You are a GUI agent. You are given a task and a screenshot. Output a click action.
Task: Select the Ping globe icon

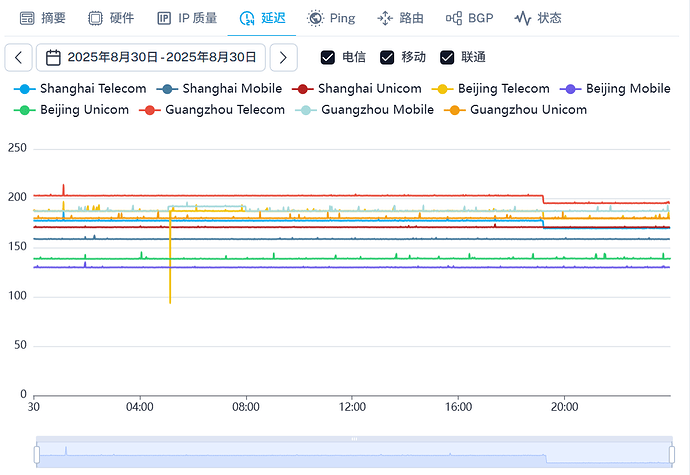[x=315, y=18]
